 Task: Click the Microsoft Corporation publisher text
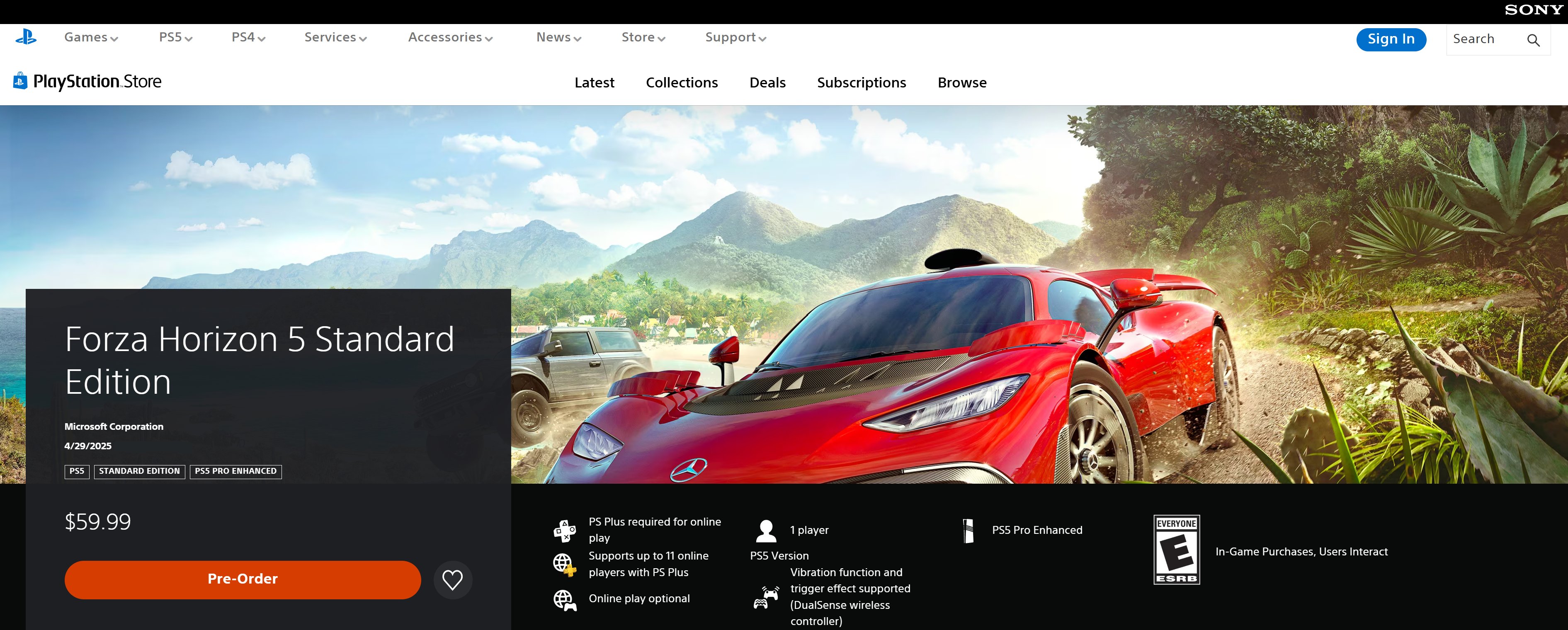[114, 426]
